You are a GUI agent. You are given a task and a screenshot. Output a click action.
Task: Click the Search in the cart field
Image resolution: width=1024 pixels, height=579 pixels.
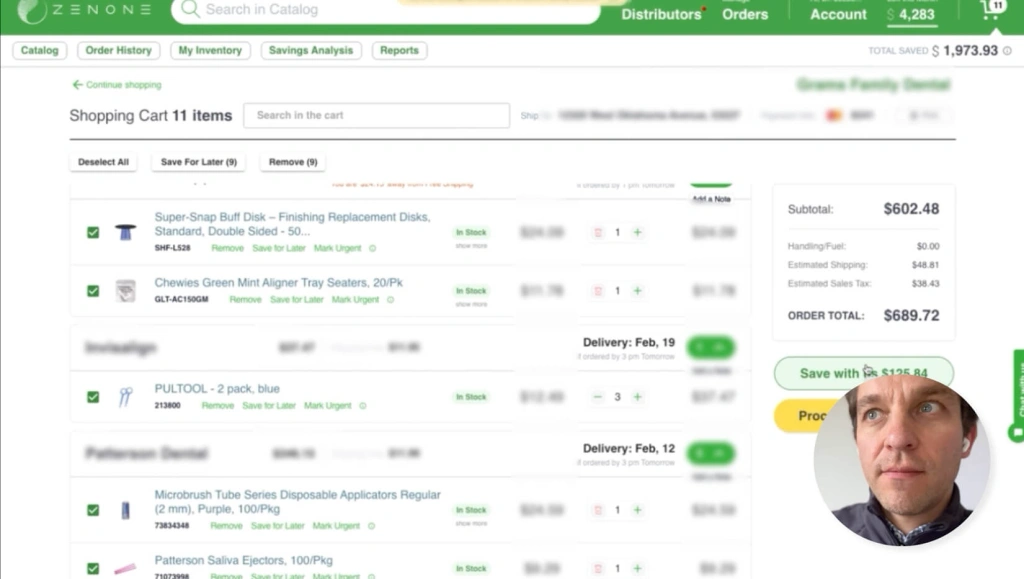pyautogui.click(x=376, y=115)
